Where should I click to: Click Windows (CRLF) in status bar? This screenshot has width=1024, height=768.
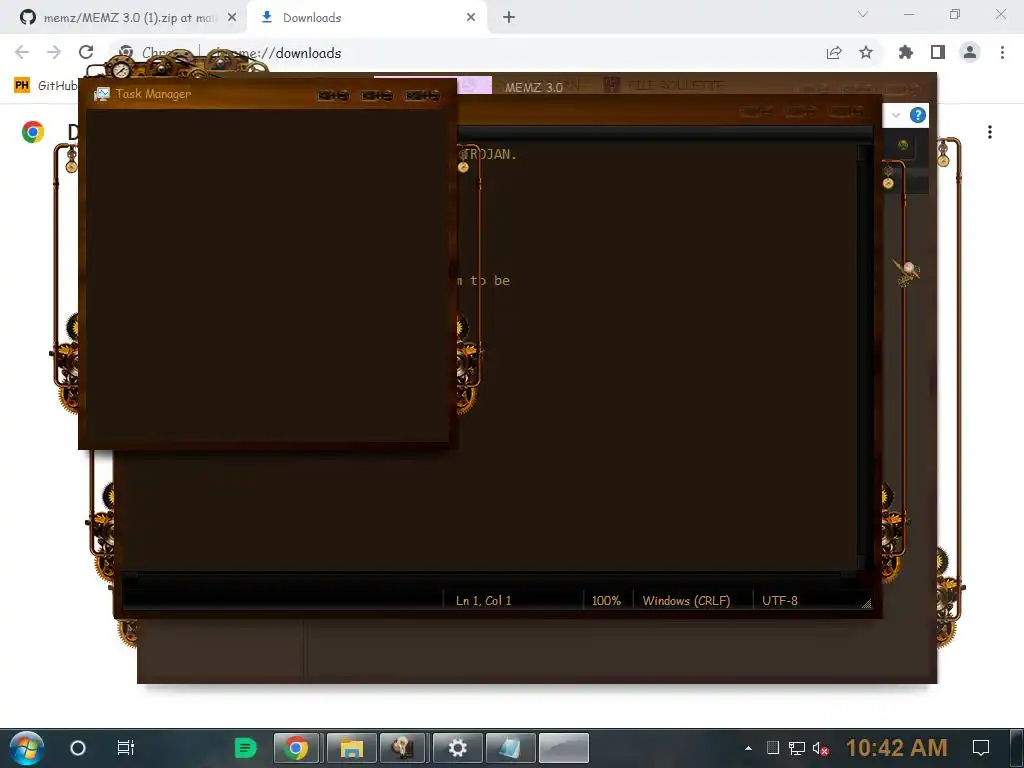[x=686, y=601]
